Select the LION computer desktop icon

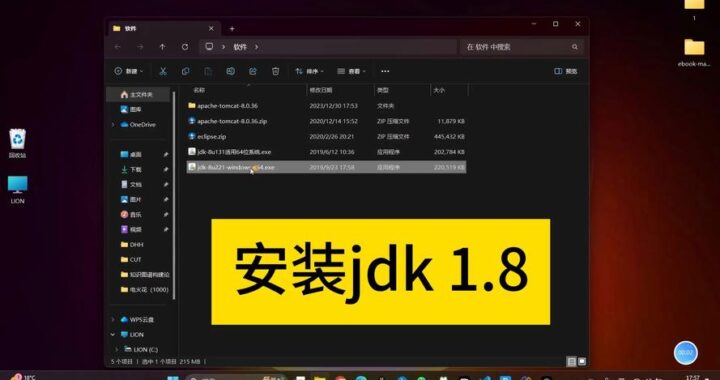tap(17, 190)
